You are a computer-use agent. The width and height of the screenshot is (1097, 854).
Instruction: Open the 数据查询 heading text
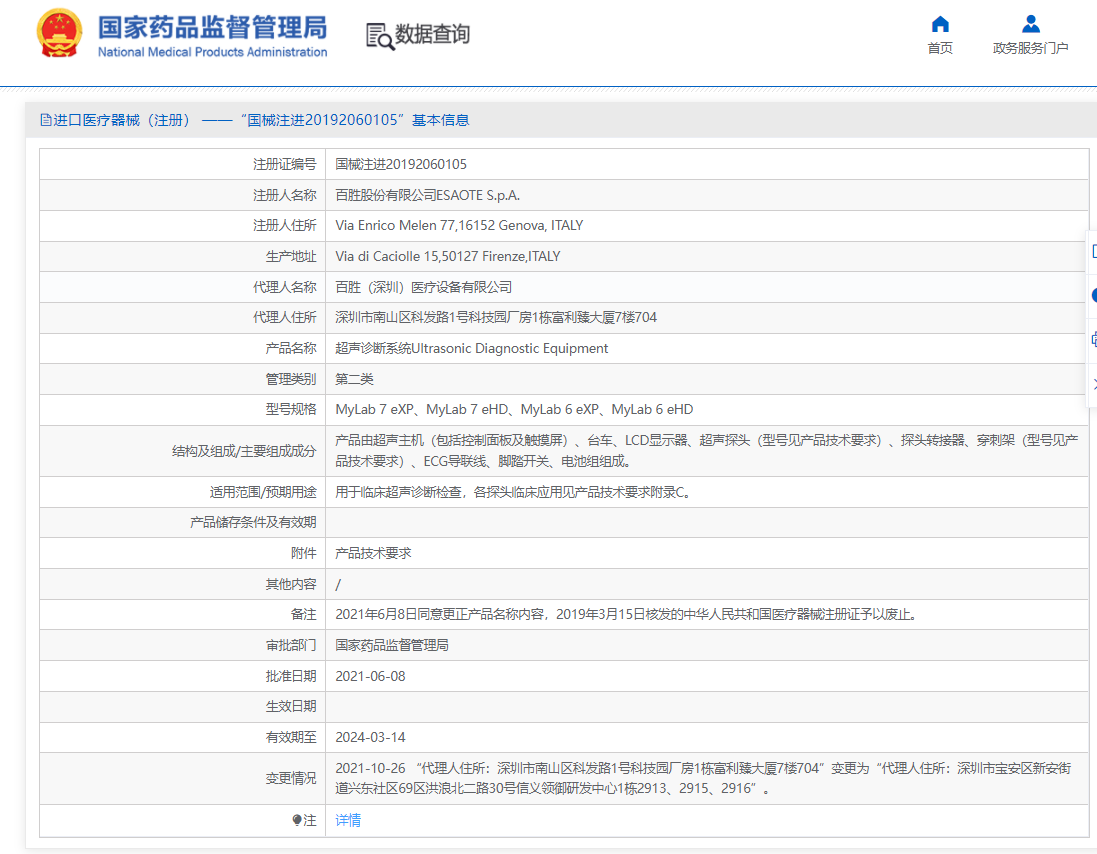coord(432,34)
